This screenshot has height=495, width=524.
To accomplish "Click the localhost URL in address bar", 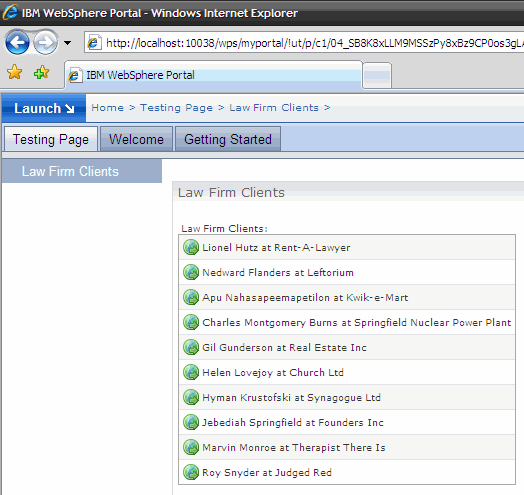I will point(315,43).
